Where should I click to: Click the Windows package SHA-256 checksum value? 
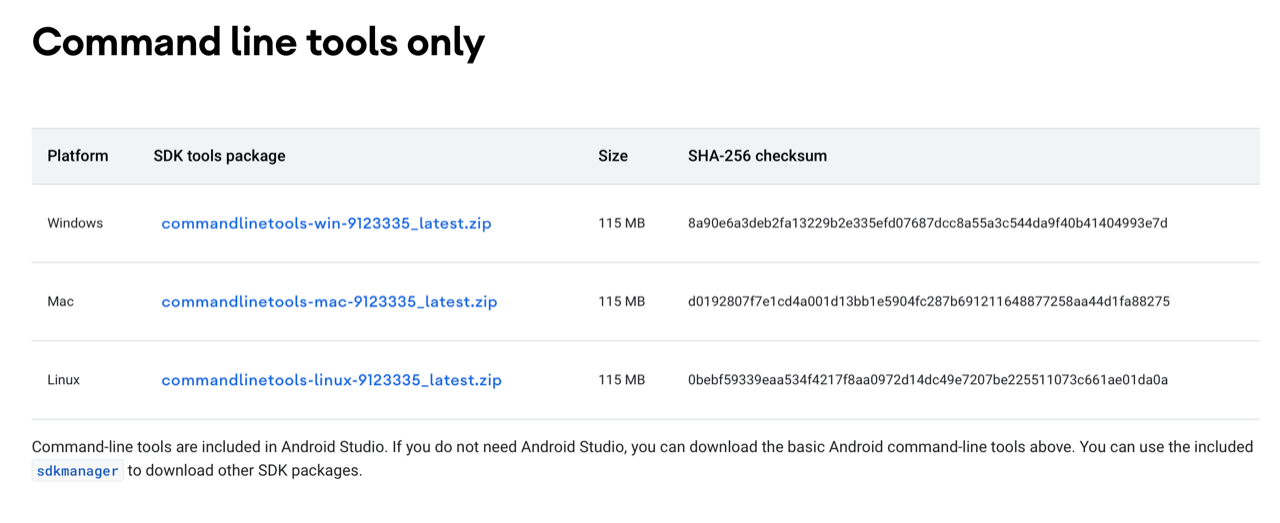click(927, 223)
